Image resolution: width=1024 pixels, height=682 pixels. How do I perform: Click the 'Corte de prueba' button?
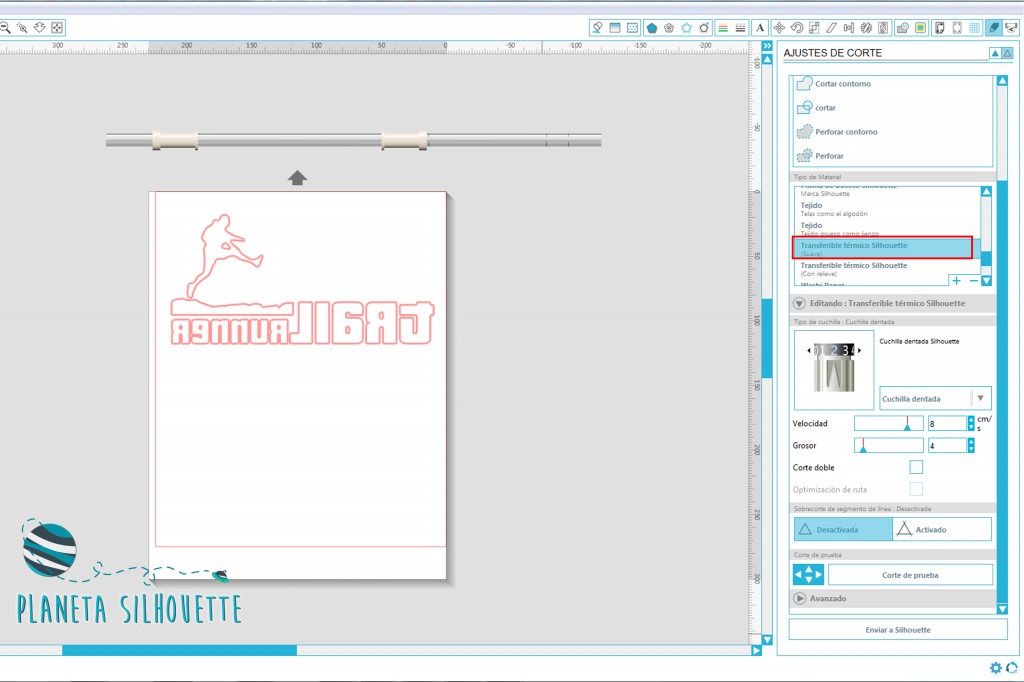910,575
